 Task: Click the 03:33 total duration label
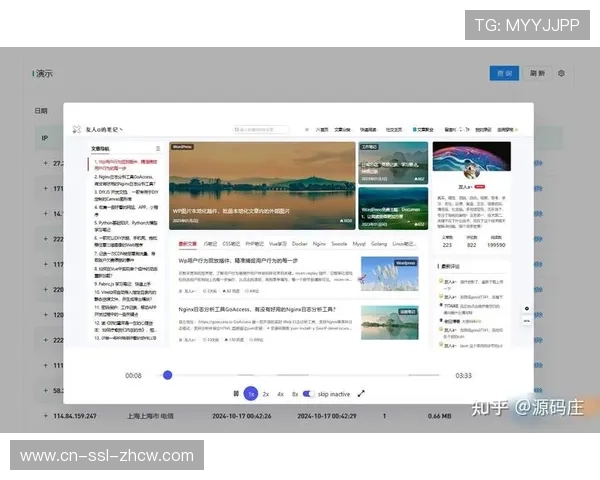pos(463,376)
